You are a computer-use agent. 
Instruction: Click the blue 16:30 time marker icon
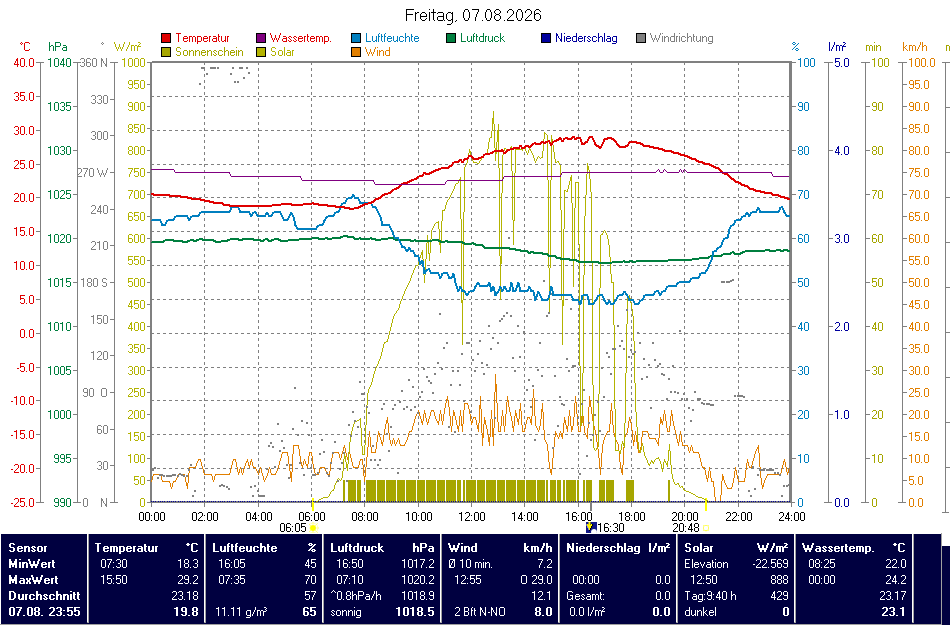coord(591,527)
